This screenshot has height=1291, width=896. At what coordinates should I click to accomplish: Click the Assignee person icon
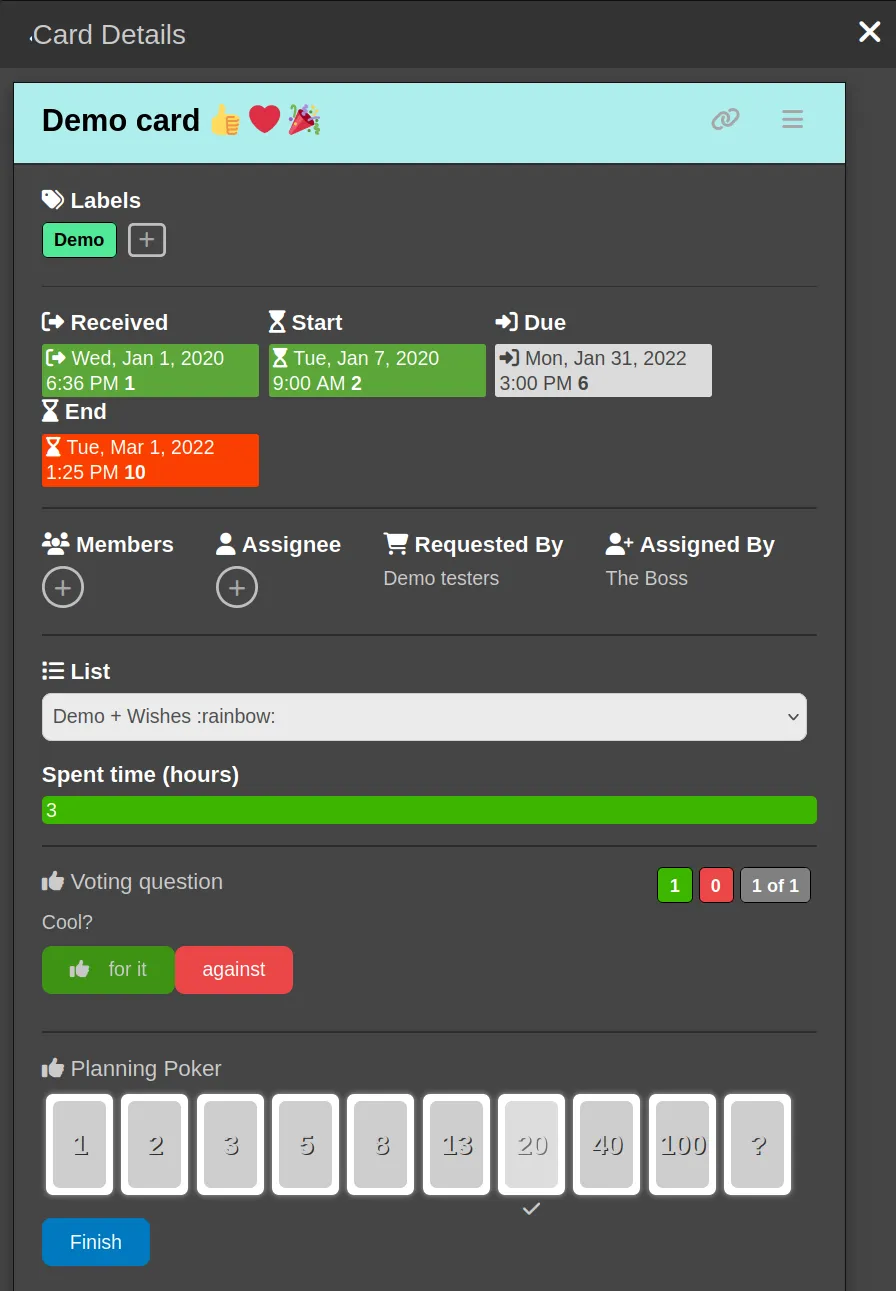pos(226,544)
